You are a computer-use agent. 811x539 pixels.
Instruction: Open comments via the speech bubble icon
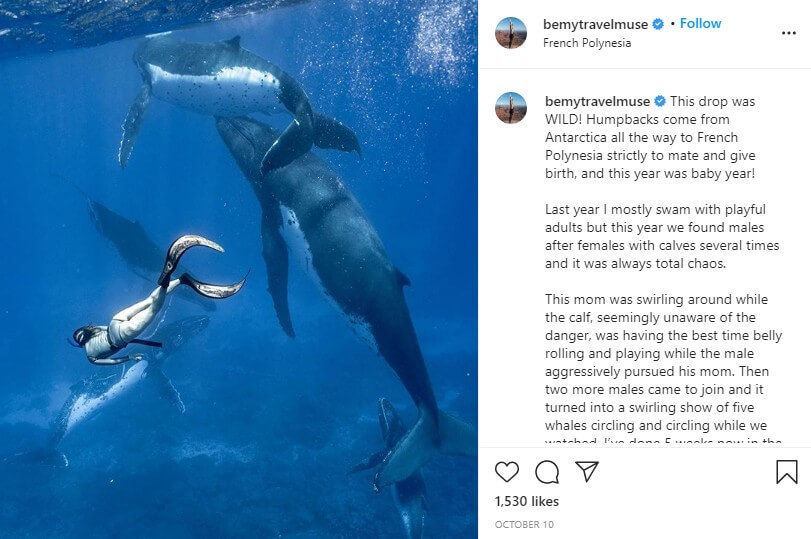click(x=547, y=472)
